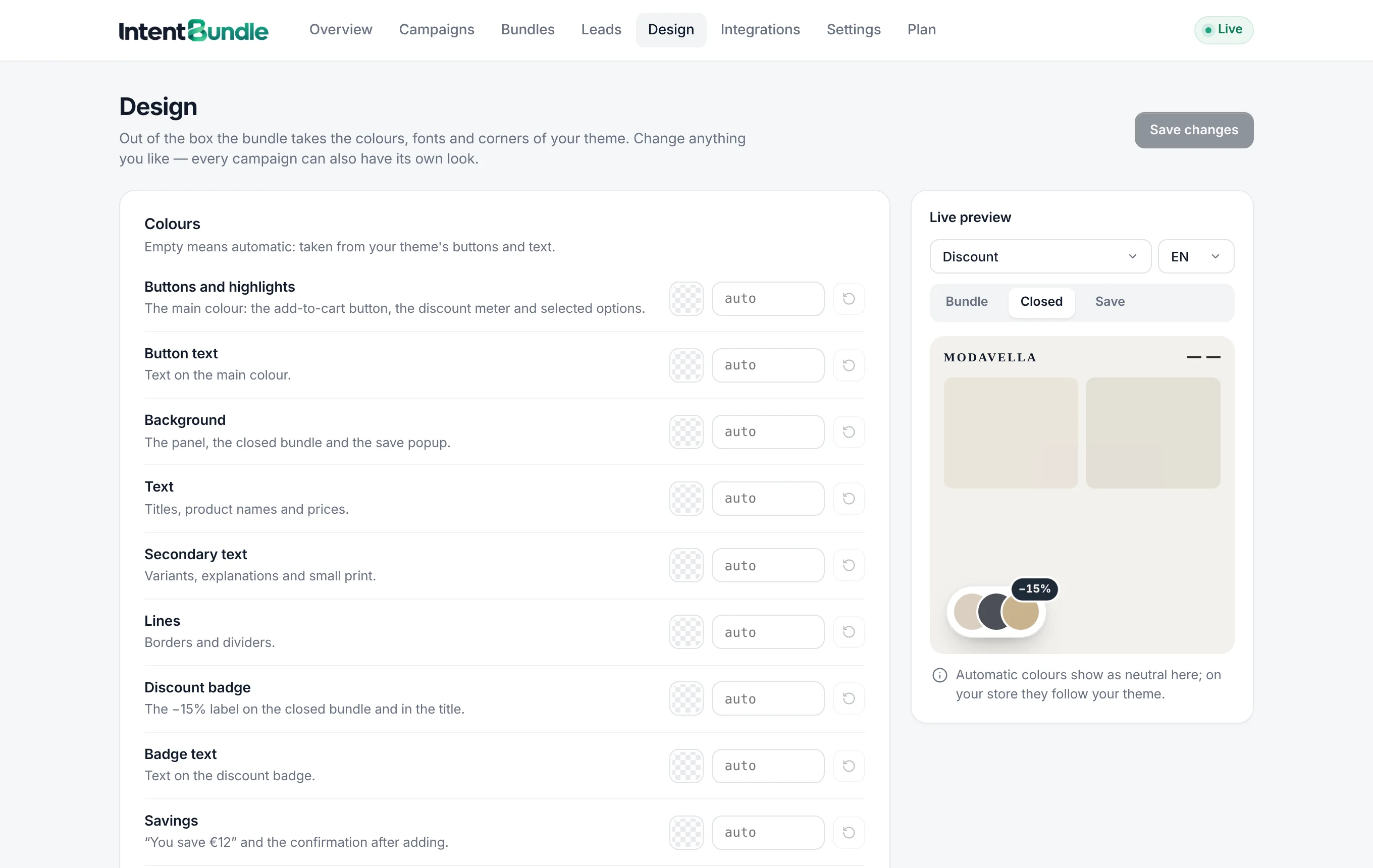Click the reset icon in Text row
1373x868 pixels.
coord(849,499)
